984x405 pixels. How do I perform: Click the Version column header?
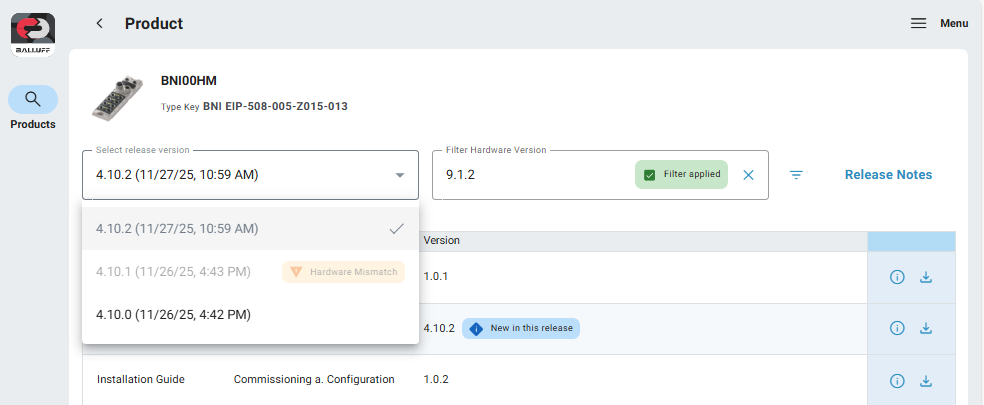[x=442, y=240]
